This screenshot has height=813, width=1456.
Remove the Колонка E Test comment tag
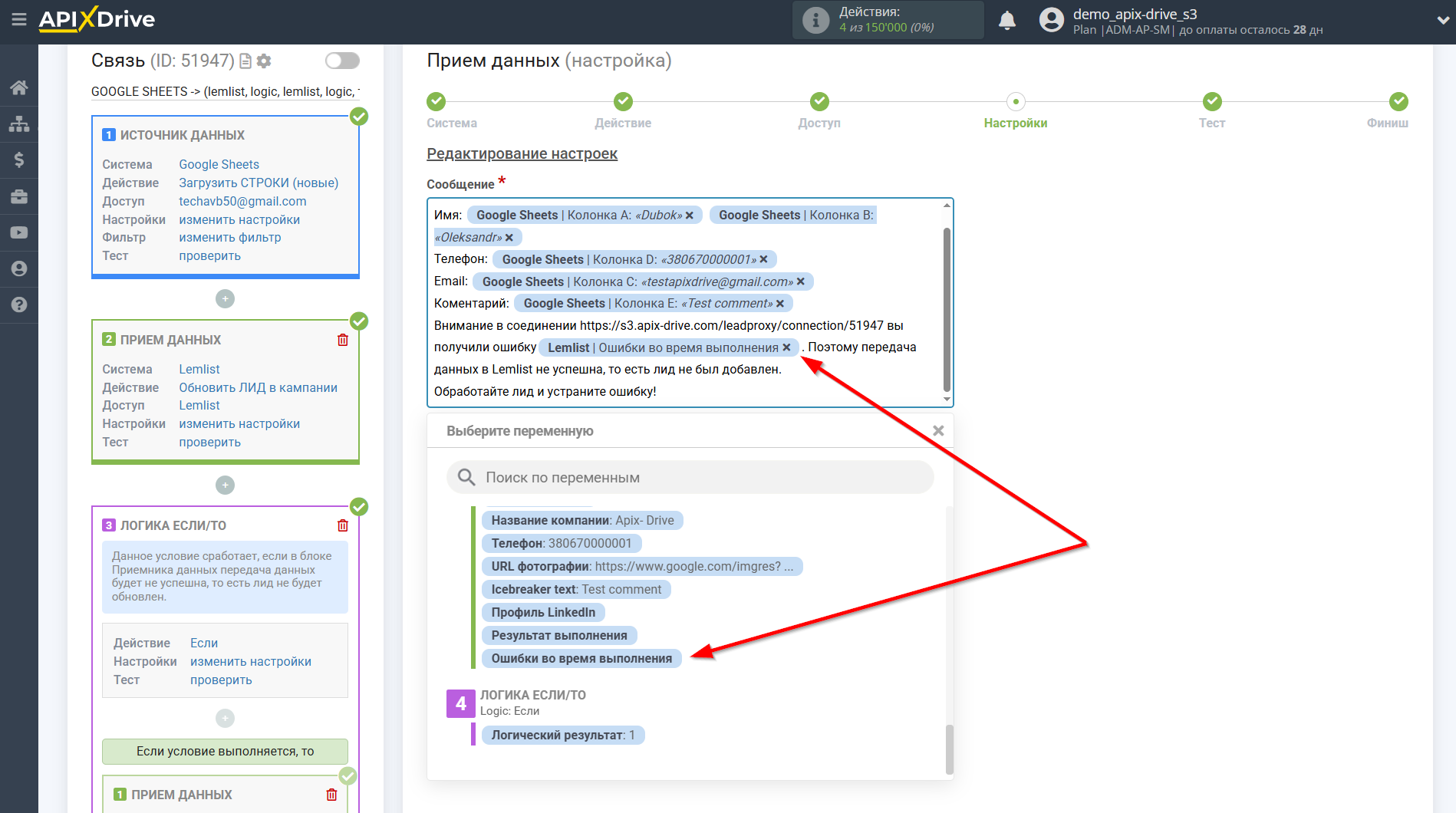coord(780,304)
